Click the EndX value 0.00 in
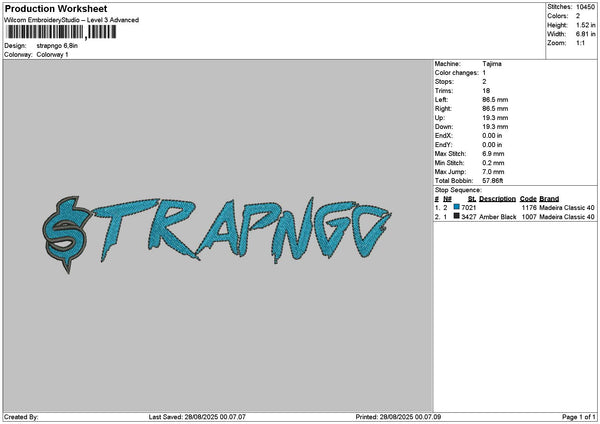Image resolution: width=600 pixels, height=424 pixels. [x=492, y=135]
